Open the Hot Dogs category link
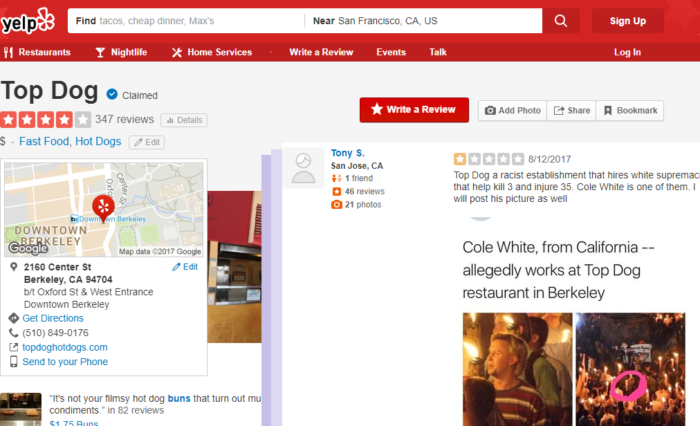 click(98, 141)
